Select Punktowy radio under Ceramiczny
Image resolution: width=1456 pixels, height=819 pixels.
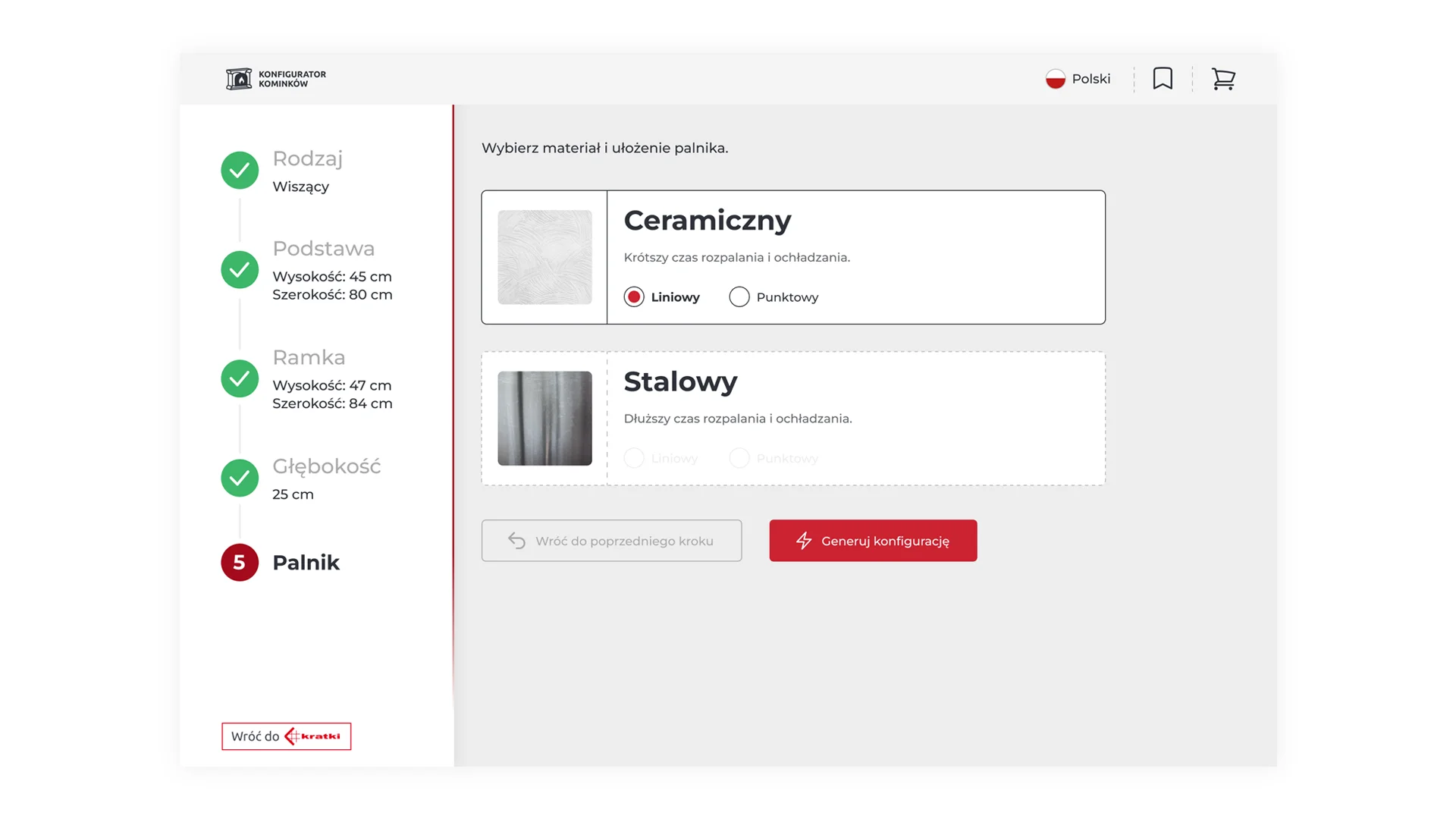(739, 297)
